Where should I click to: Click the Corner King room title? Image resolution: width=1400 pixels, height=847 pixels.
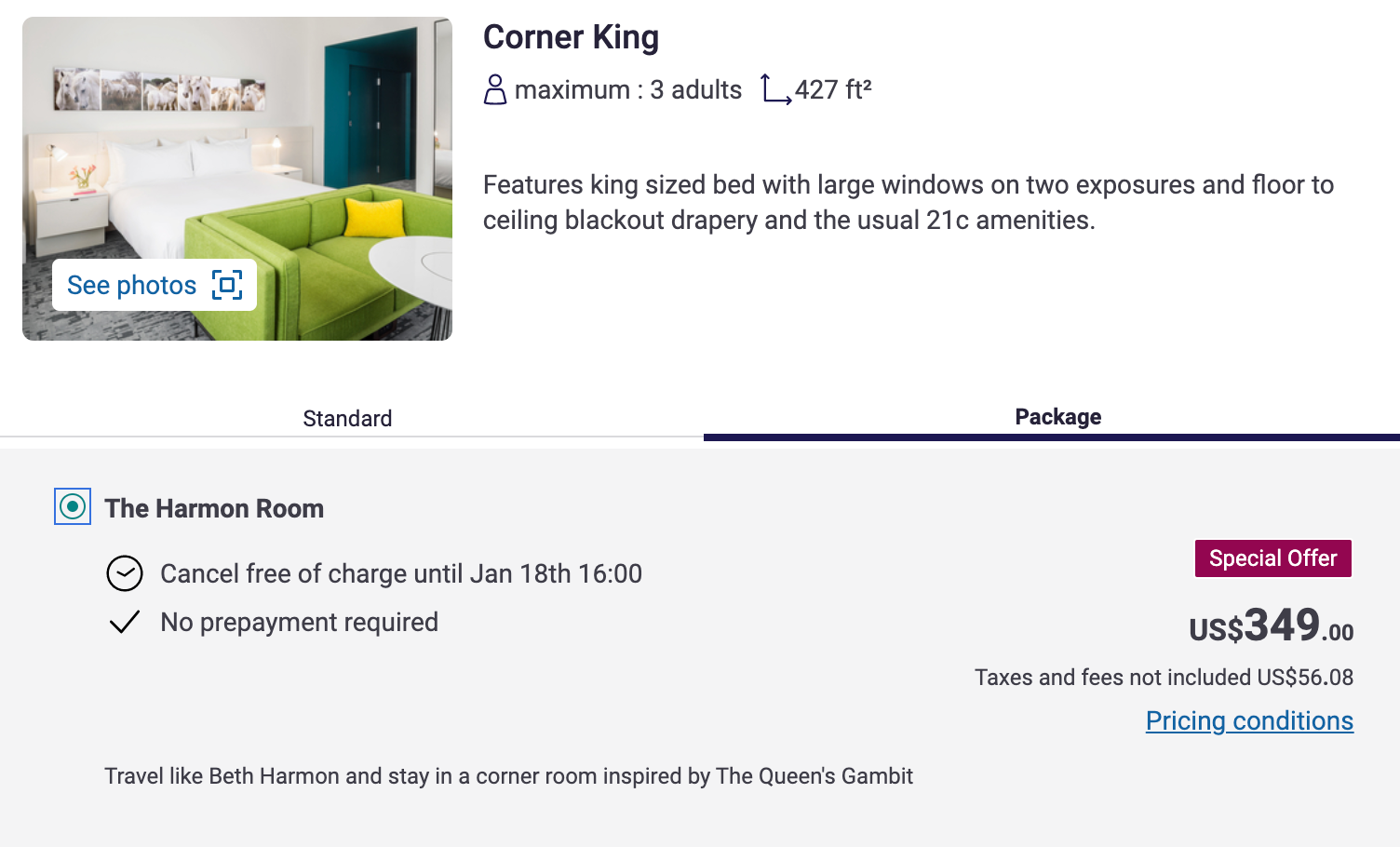point(571,37)
